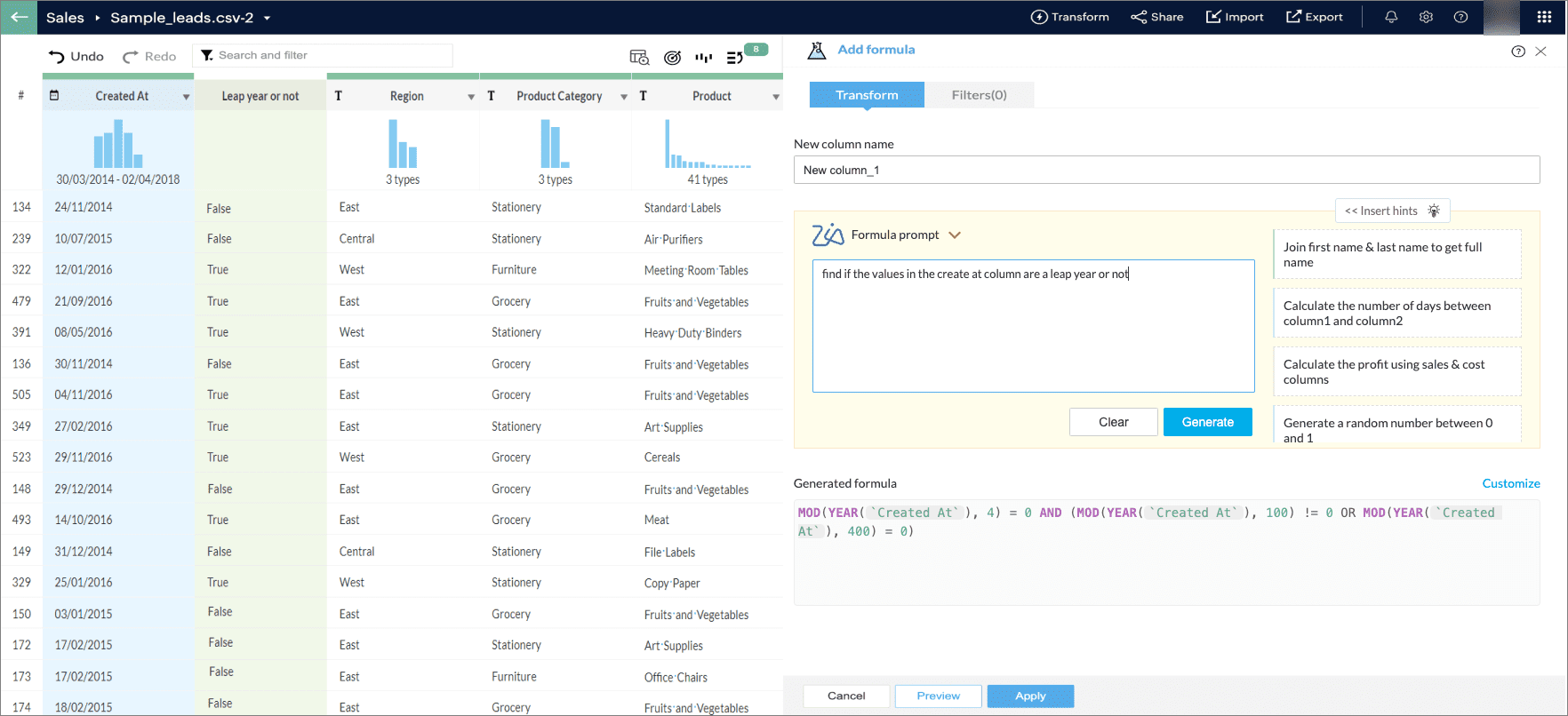Image resolution: width=1568 pixels, height=716 pixels.
Task: Open the Region column dropdown arrow
Action: click(471, 97)
